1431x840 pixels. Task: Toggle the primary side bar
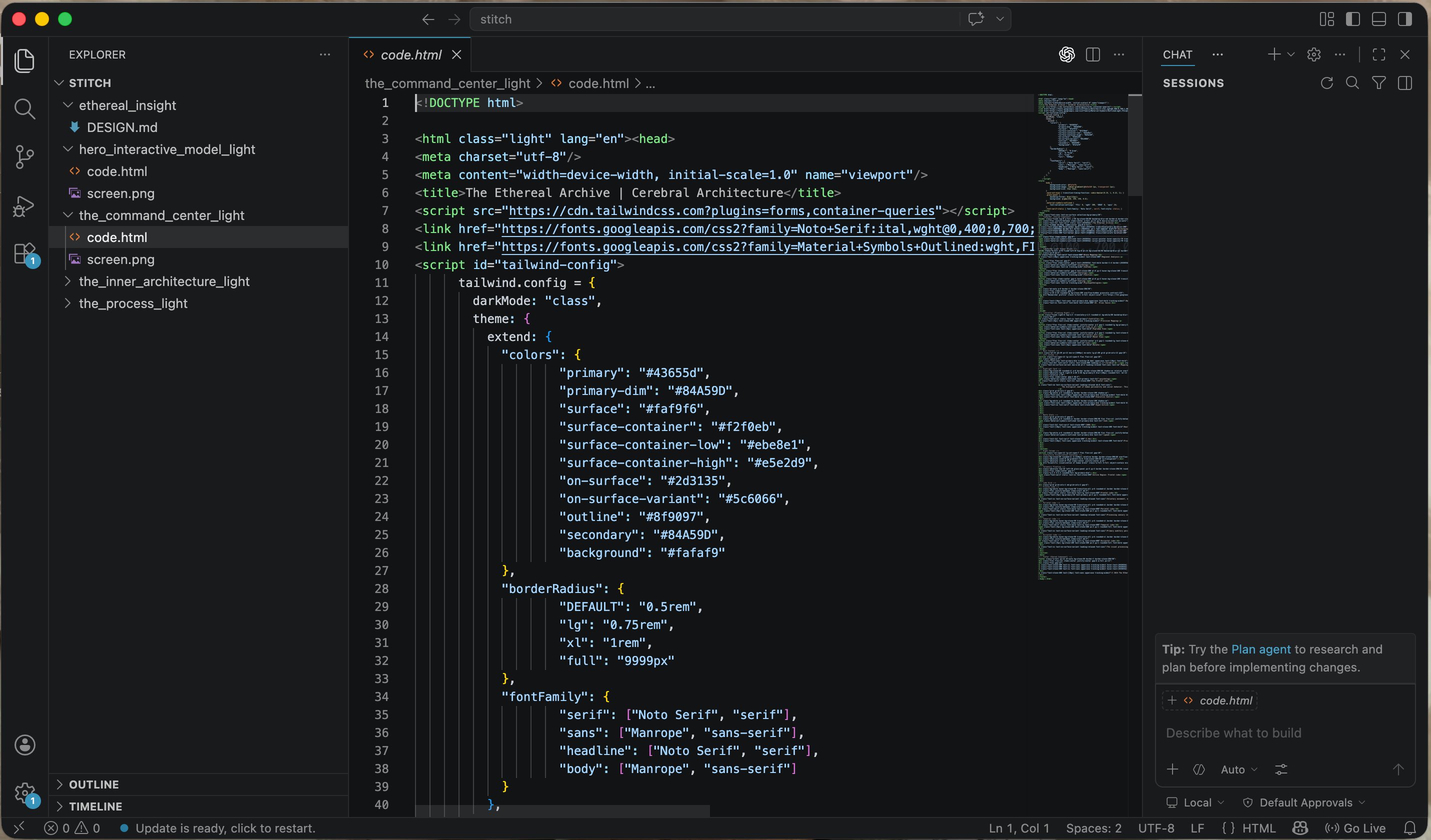click(1353, 19)
